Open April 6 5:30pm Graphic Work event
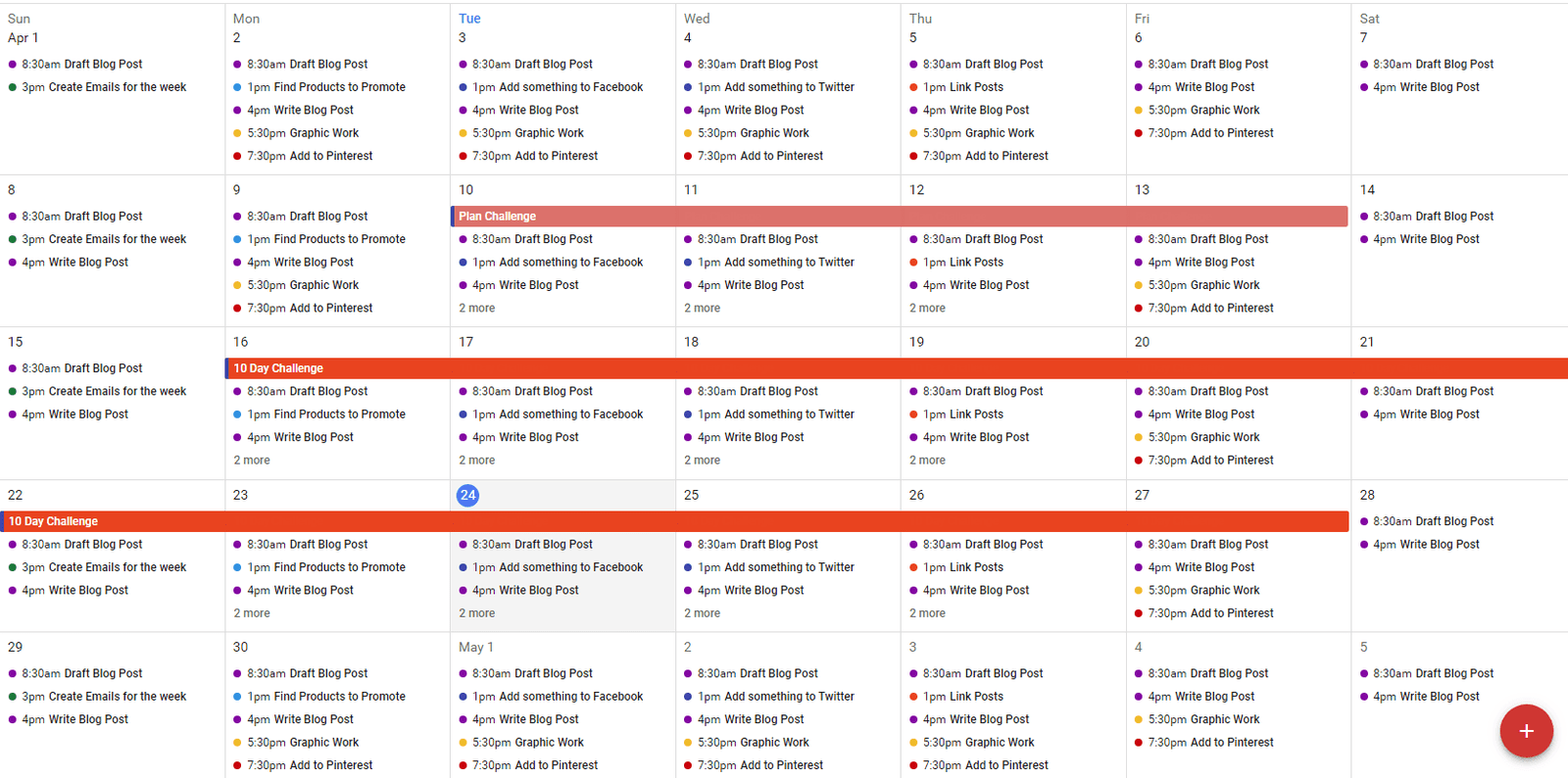 point(1198,110)
